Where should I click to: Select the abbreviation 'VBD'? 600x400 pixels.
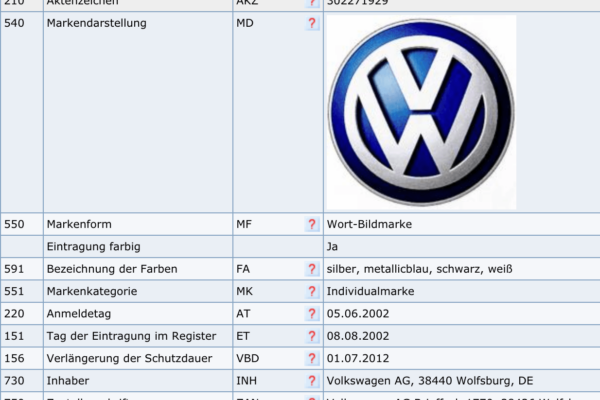click(248, 359)
